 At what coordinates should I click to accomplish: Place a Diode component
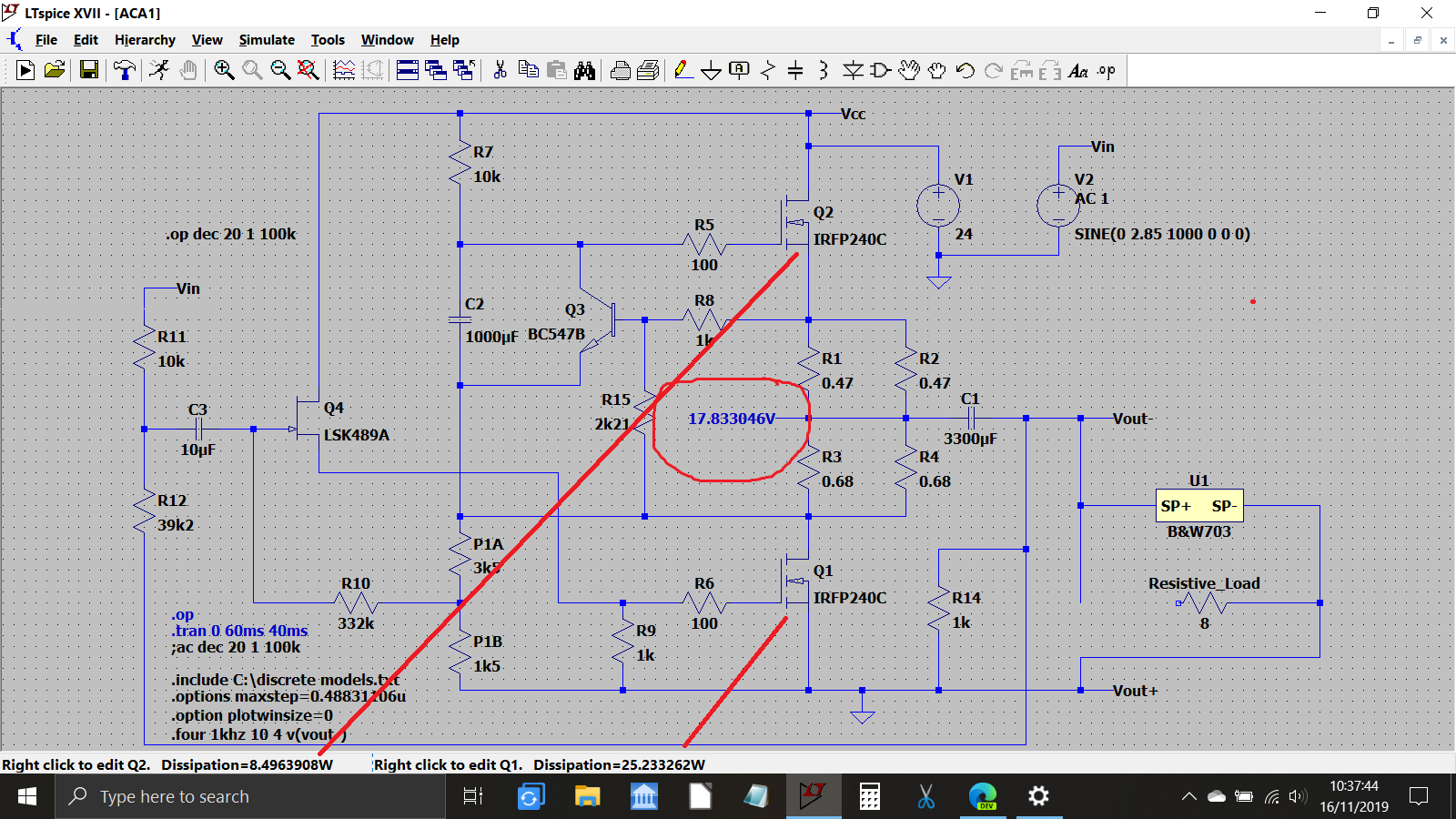point(853,70)
